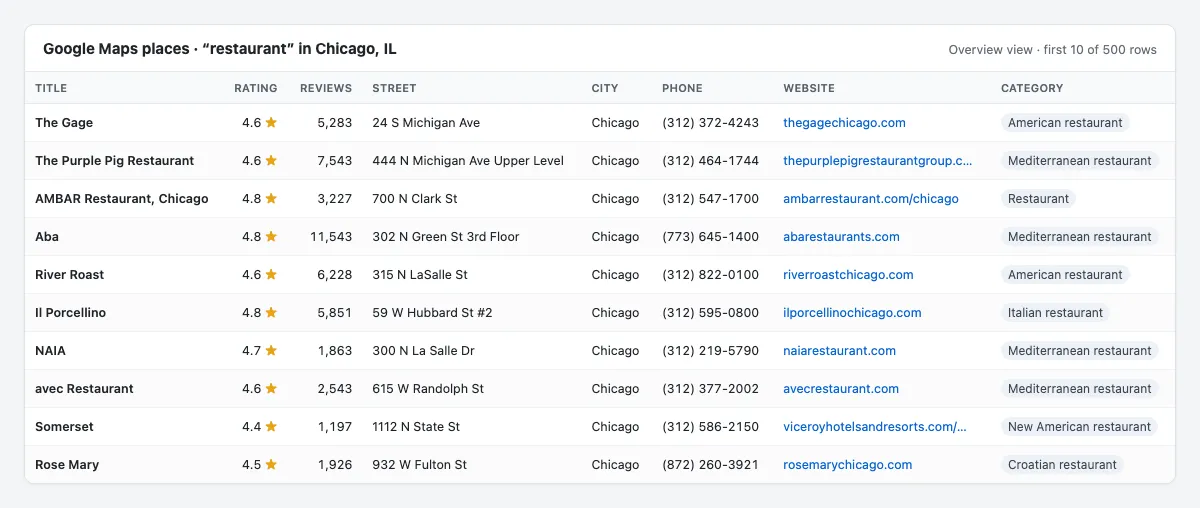Click the star icon in Rose Mary row
Image resolution: width=1200 pixels, height=508 pixels.
[x=271, y=464]
